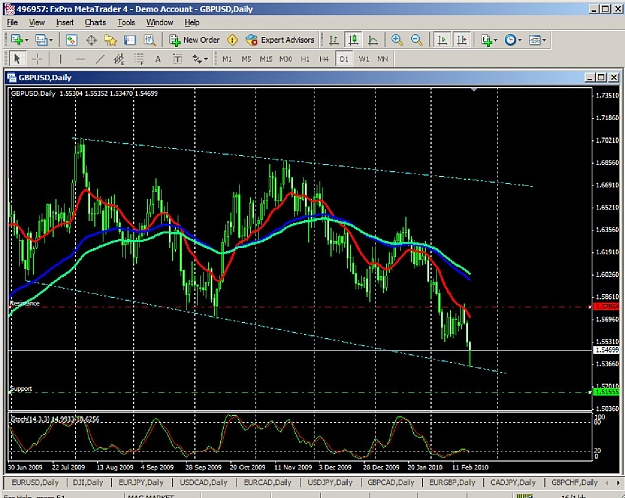The image size is (625, 498).
Task: Select the Vertical Line drawing tool
Action: (60, 59)
